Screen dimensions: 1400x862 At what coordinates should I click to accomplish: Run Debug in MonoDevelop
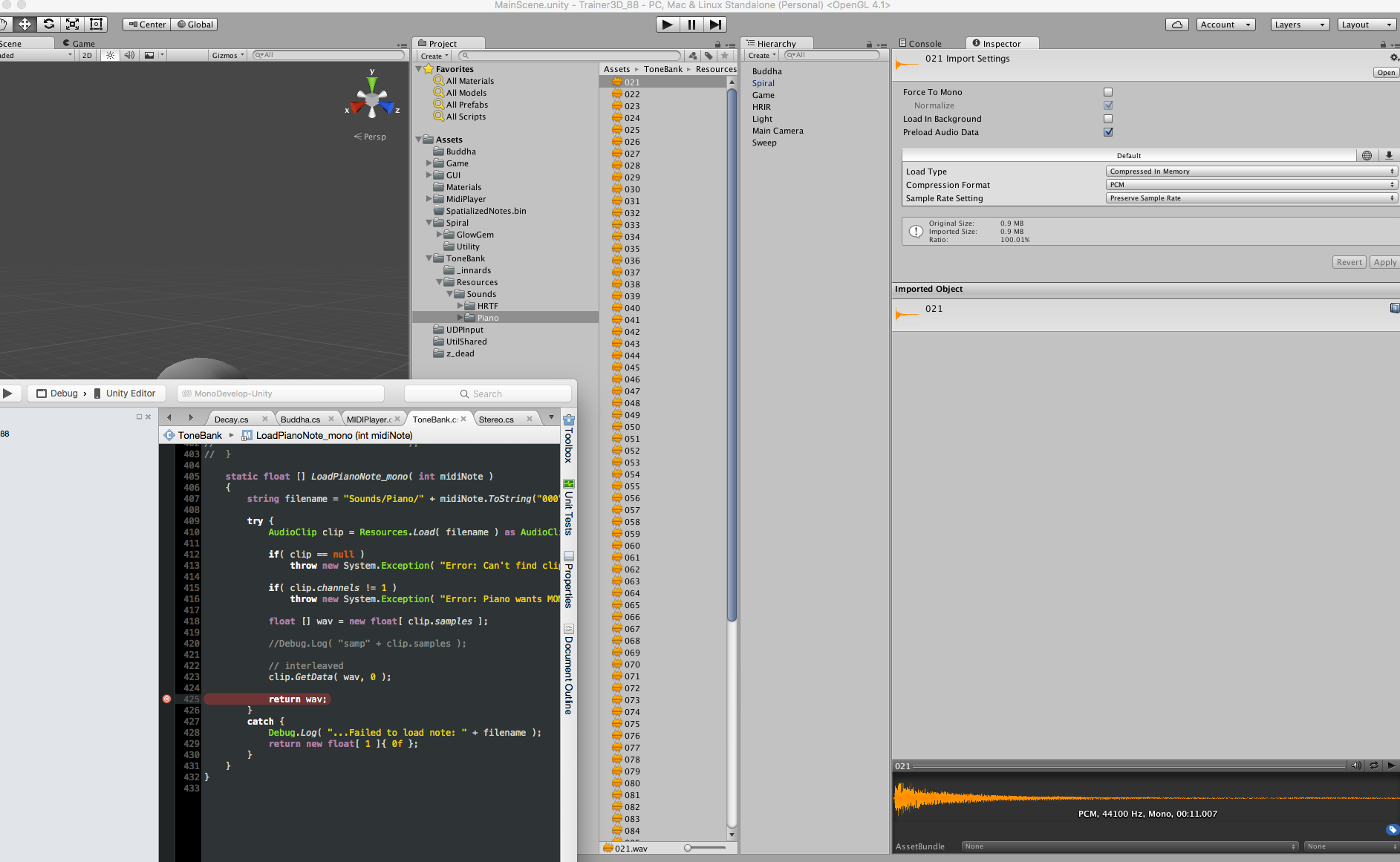pyautogui.click(x=7, y=394)
